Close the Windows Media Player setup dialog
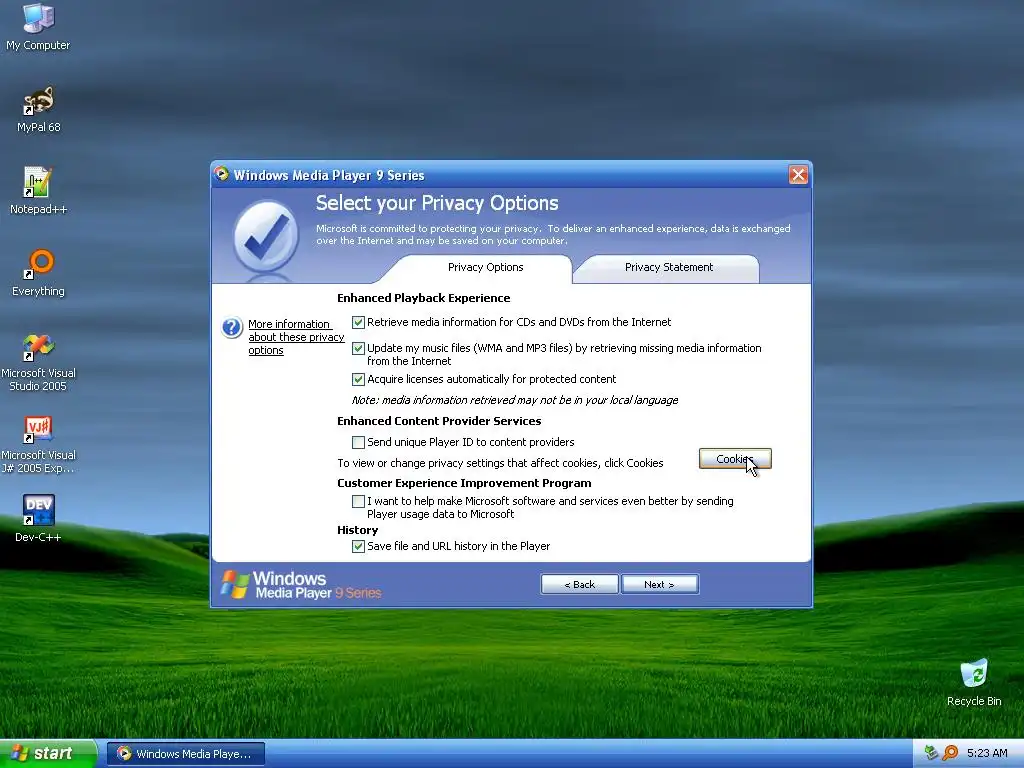Image resolution: width=1024 pixels, height=768 pixels. 798,174
